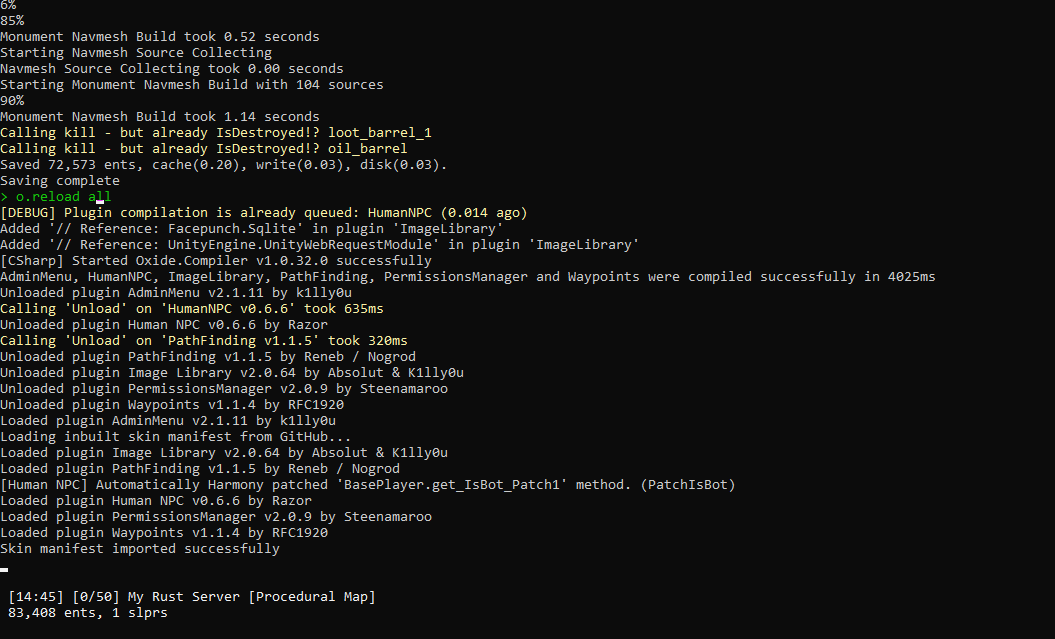
Task: Click the '[CSharp] Started Oxide.Compiler' line
Action: (x=216, y=261)
